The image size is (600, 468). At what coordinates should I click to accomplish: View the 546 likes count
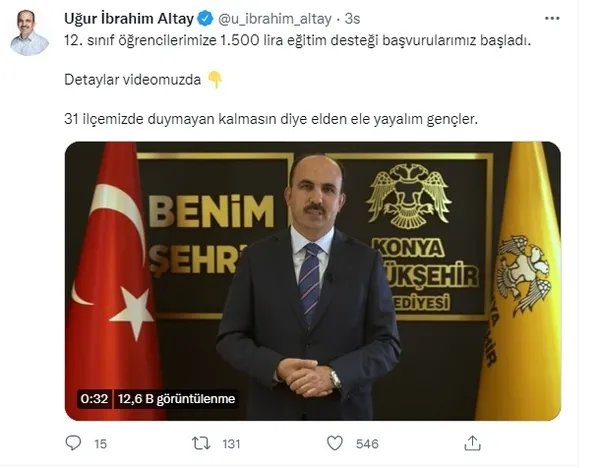point(367,444)
